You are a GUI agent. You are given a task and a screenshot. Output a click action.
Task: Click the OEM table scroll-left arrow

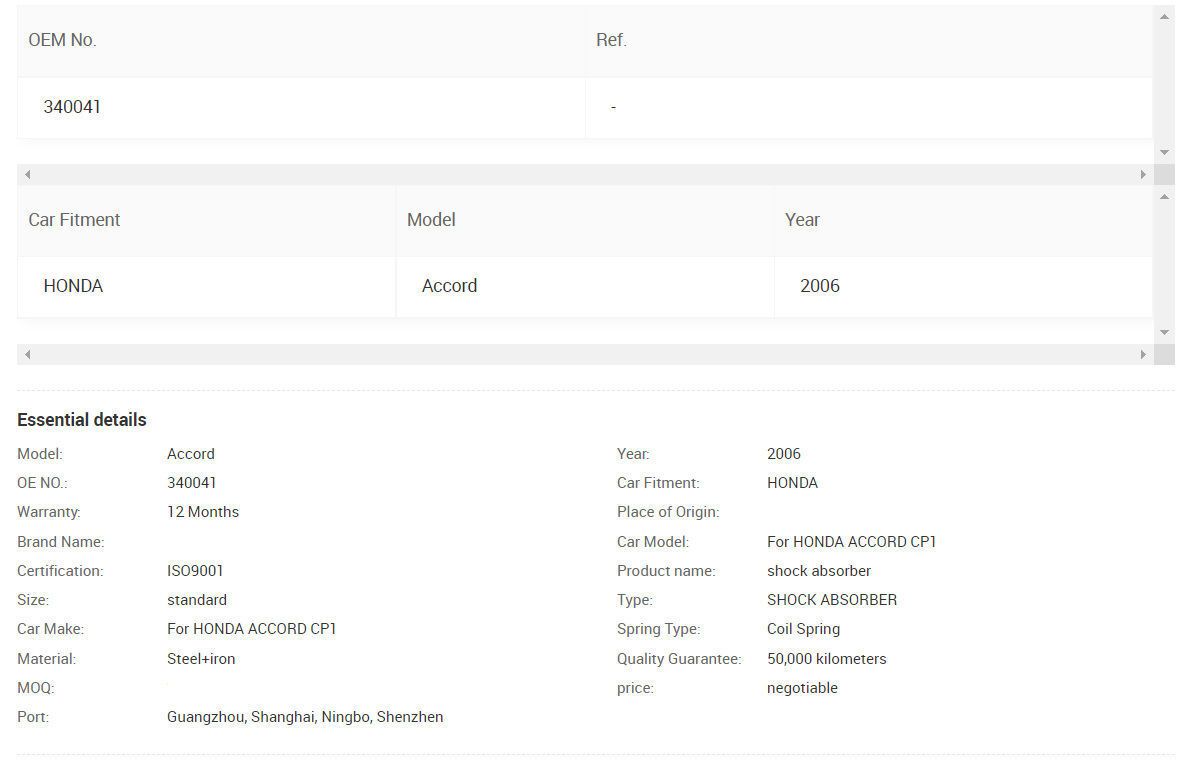(x=28, y=174)
